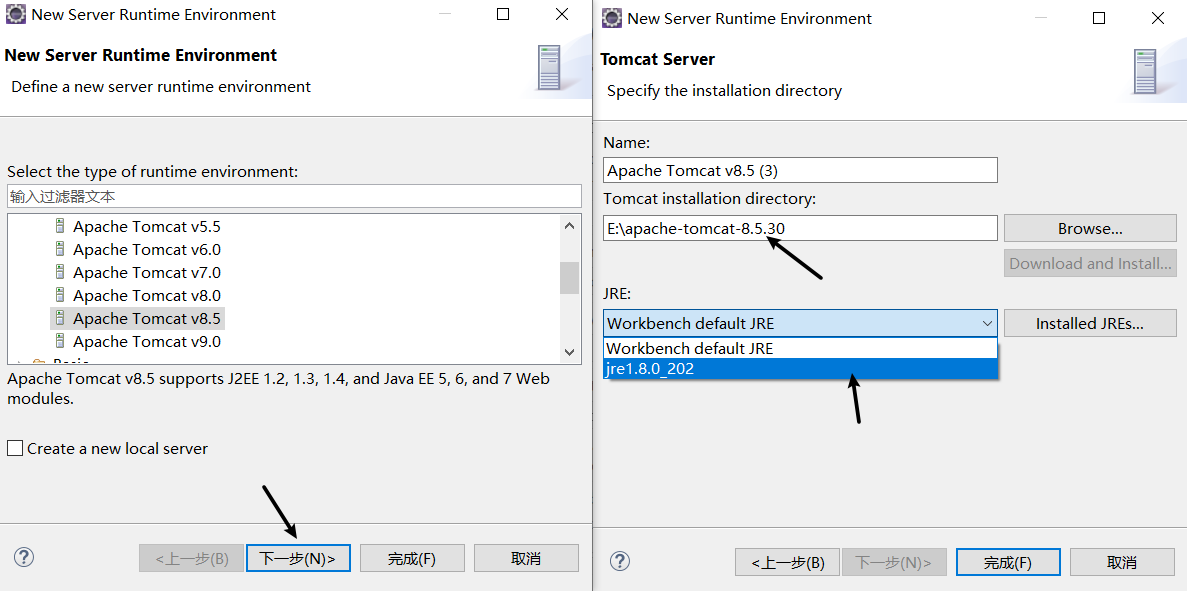
Task: Click the Apache Tomcat v7.0 server icon
Action: point(60,272)
